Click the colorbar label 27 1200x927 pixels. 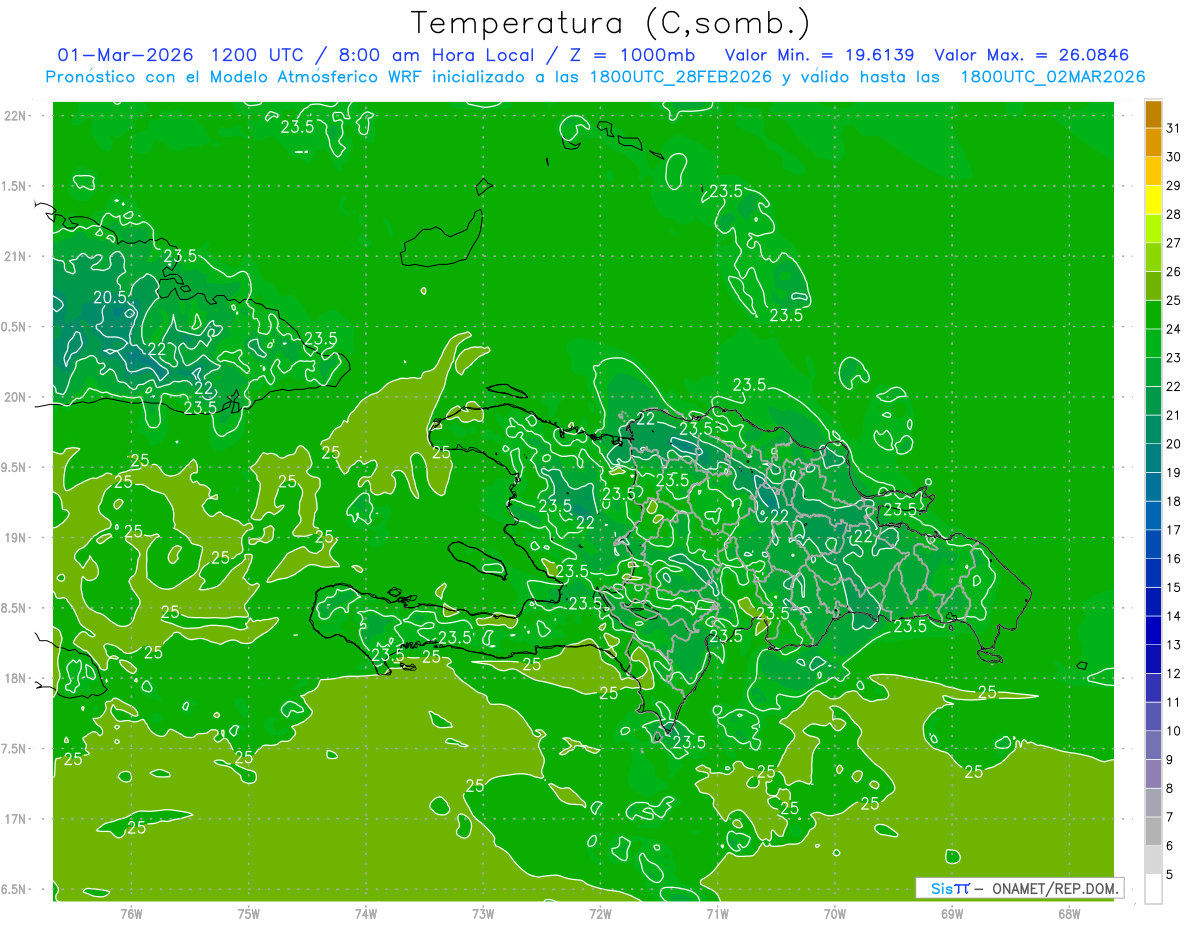click(x=1174, y=243)
